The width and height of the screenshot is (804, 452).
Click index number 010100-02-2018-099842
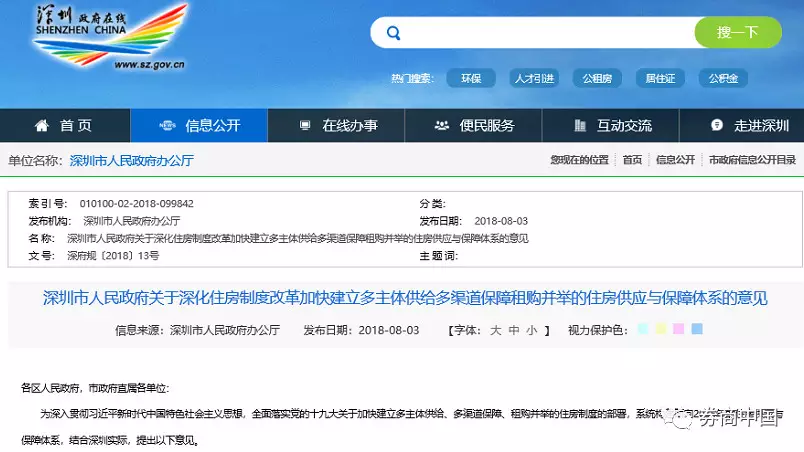[136, 203]
